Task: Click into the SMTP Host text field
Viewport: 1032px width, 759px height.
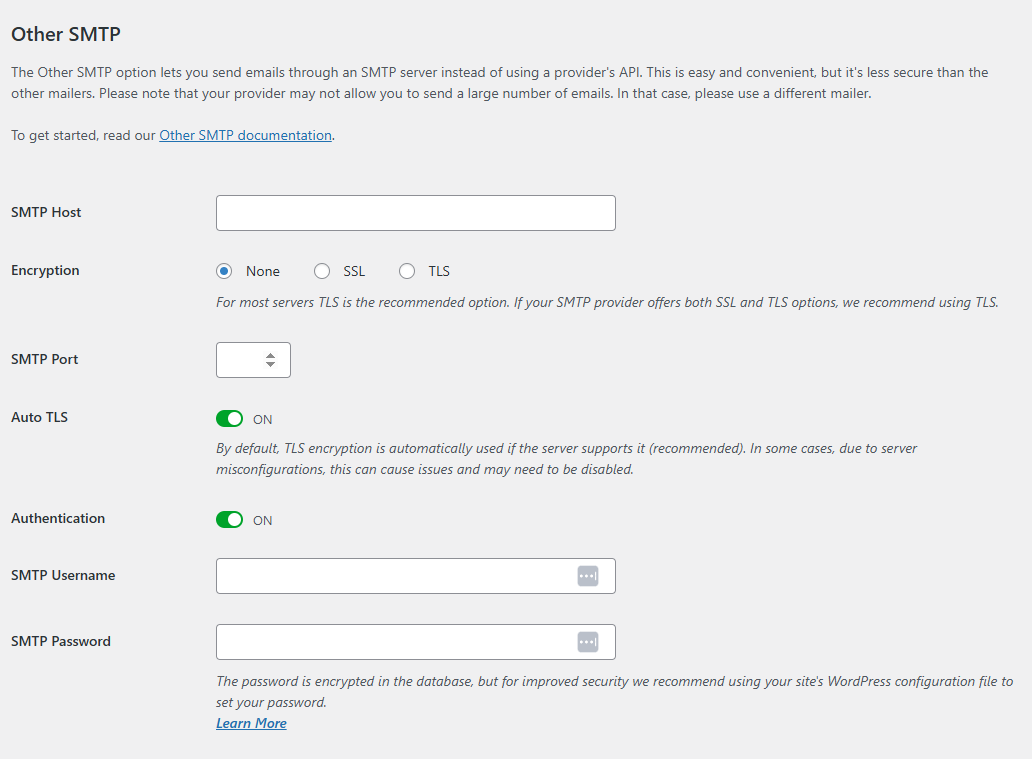Action: (415, 213)
